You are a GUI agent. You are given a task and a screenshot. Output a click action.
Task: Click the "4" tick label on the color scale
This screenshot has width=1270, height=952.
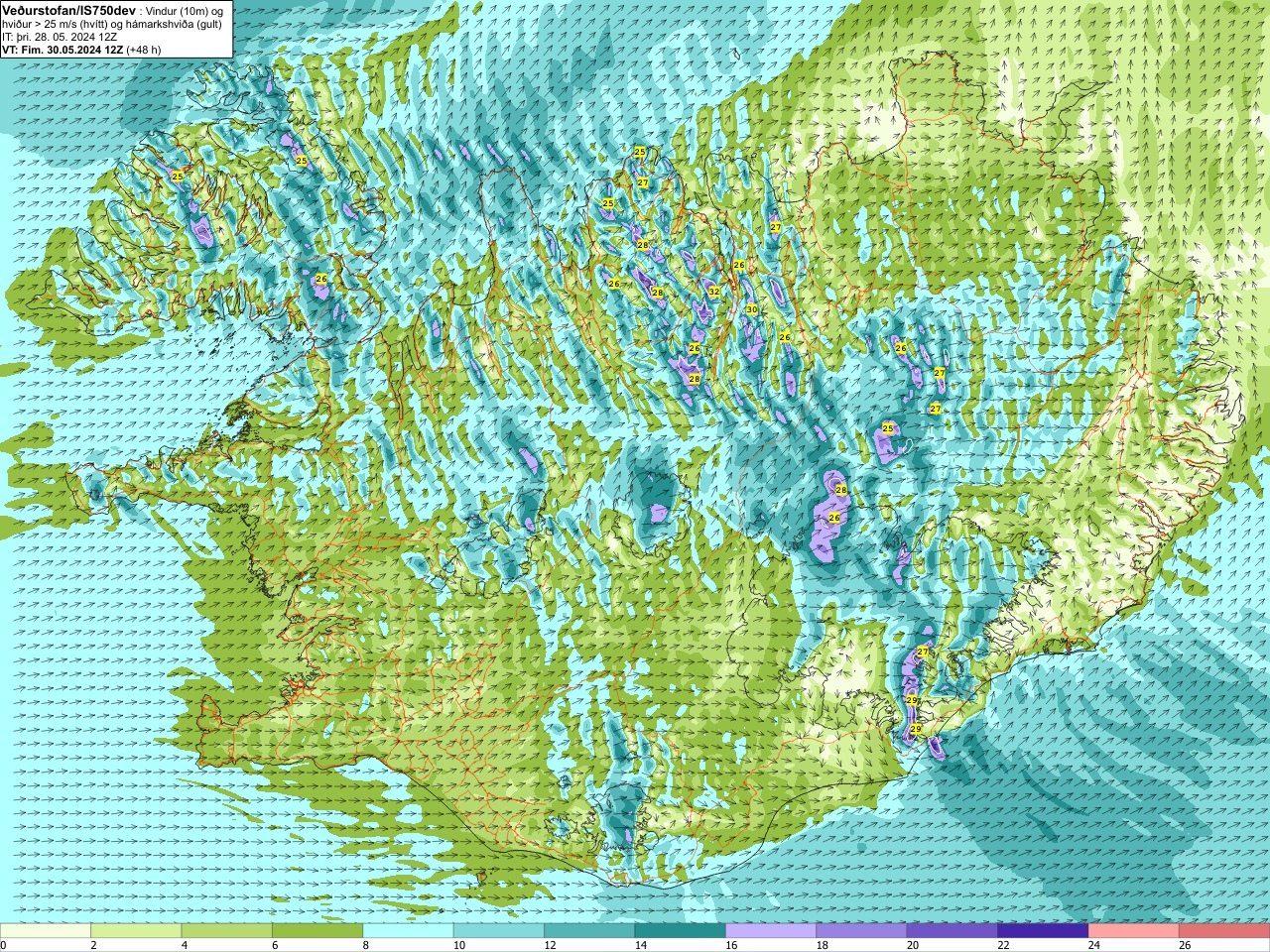[185, 945]
